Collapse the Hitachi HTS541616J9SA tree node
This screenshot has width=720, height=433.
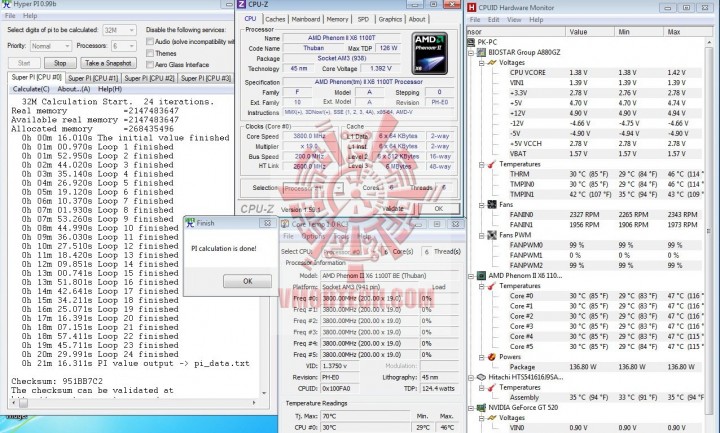coord(471,377)
